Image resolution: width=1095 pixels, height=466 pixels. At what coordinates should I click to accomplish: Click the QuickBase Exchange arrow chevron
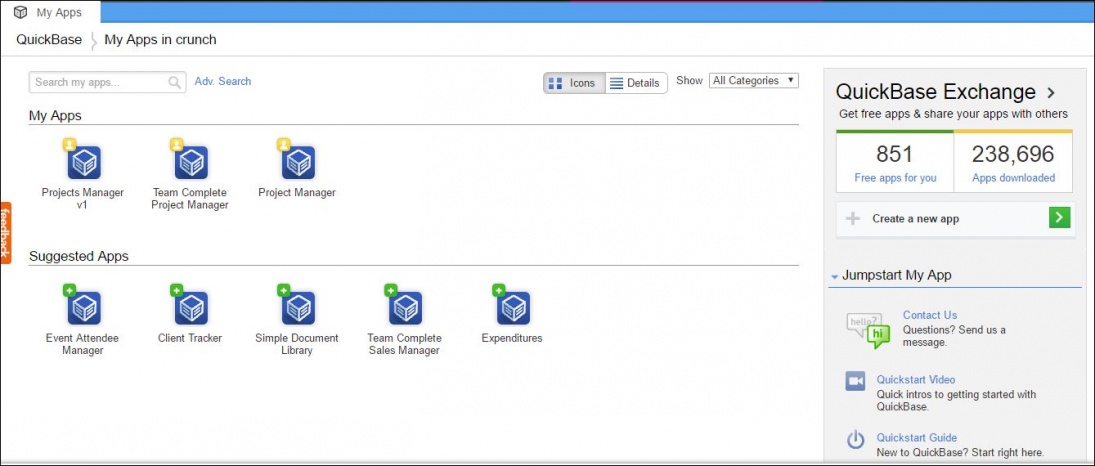(x=1050, y=93)
